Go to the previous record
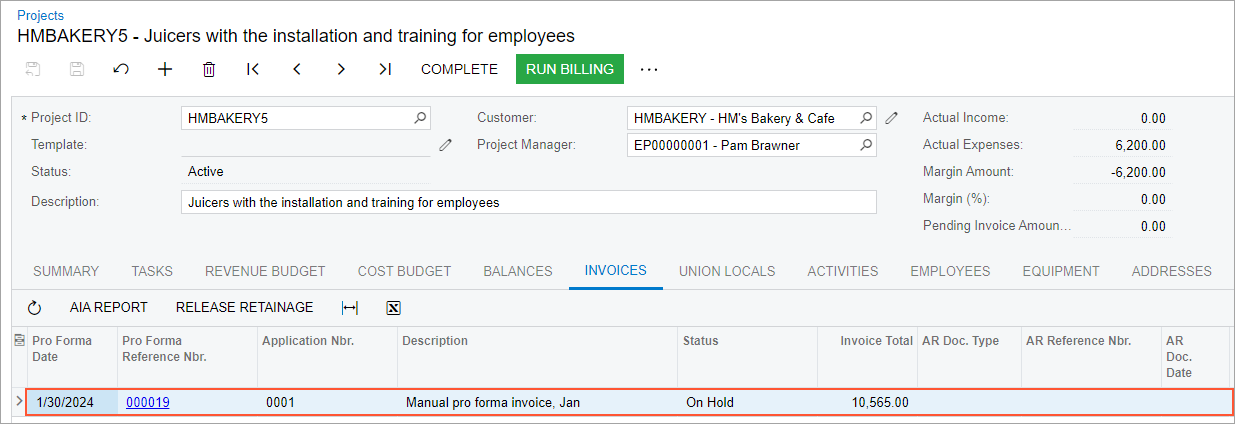 click(297, 69)
